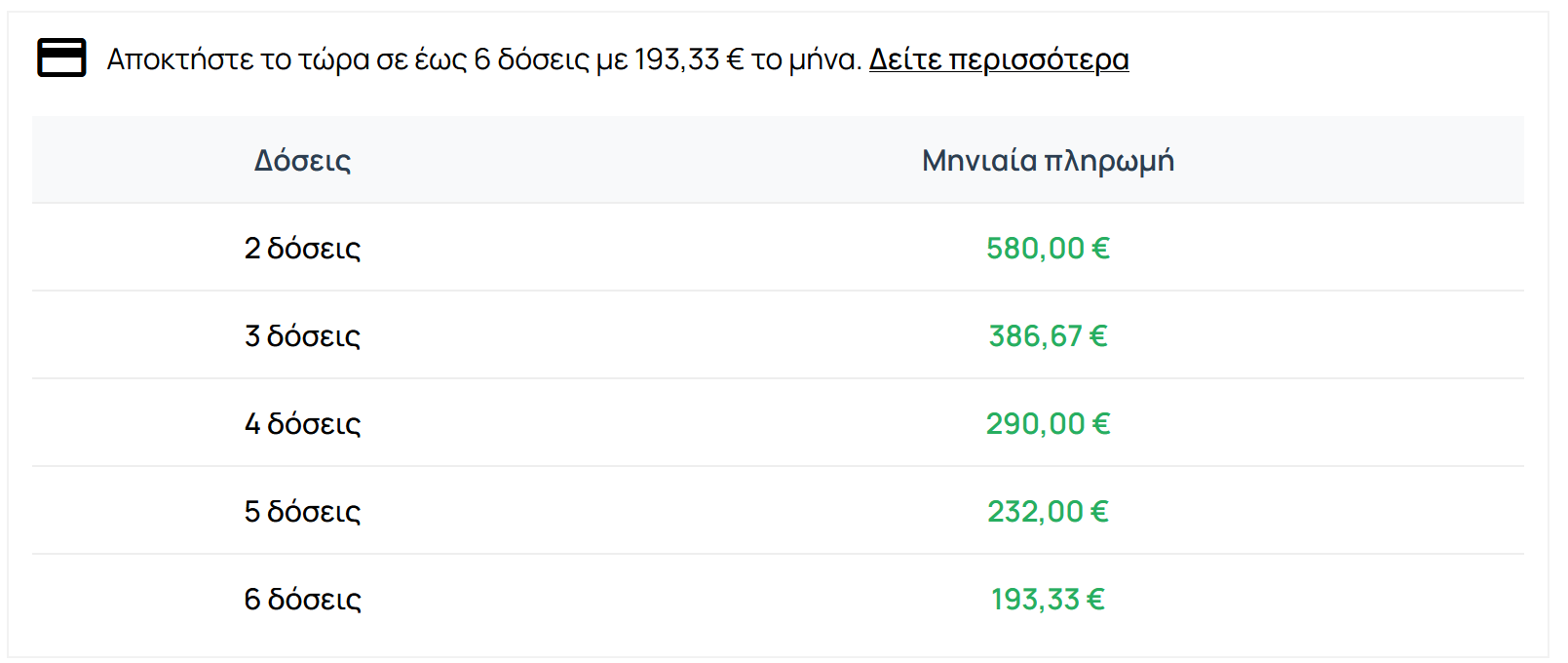Click the 386,67 € monthly payment
The image size is (1568, 663).
(x=1048, y=335)
